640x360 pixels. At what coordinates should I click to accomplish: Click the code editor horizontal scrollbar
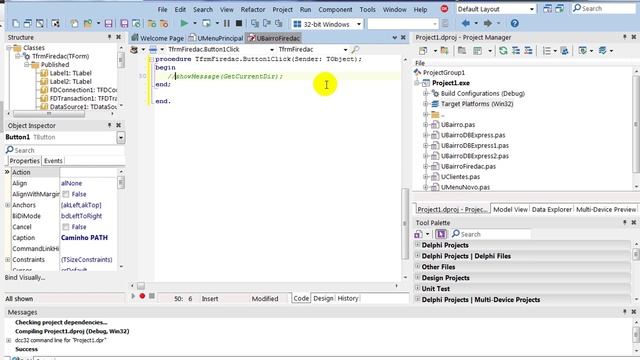[264, 286]
